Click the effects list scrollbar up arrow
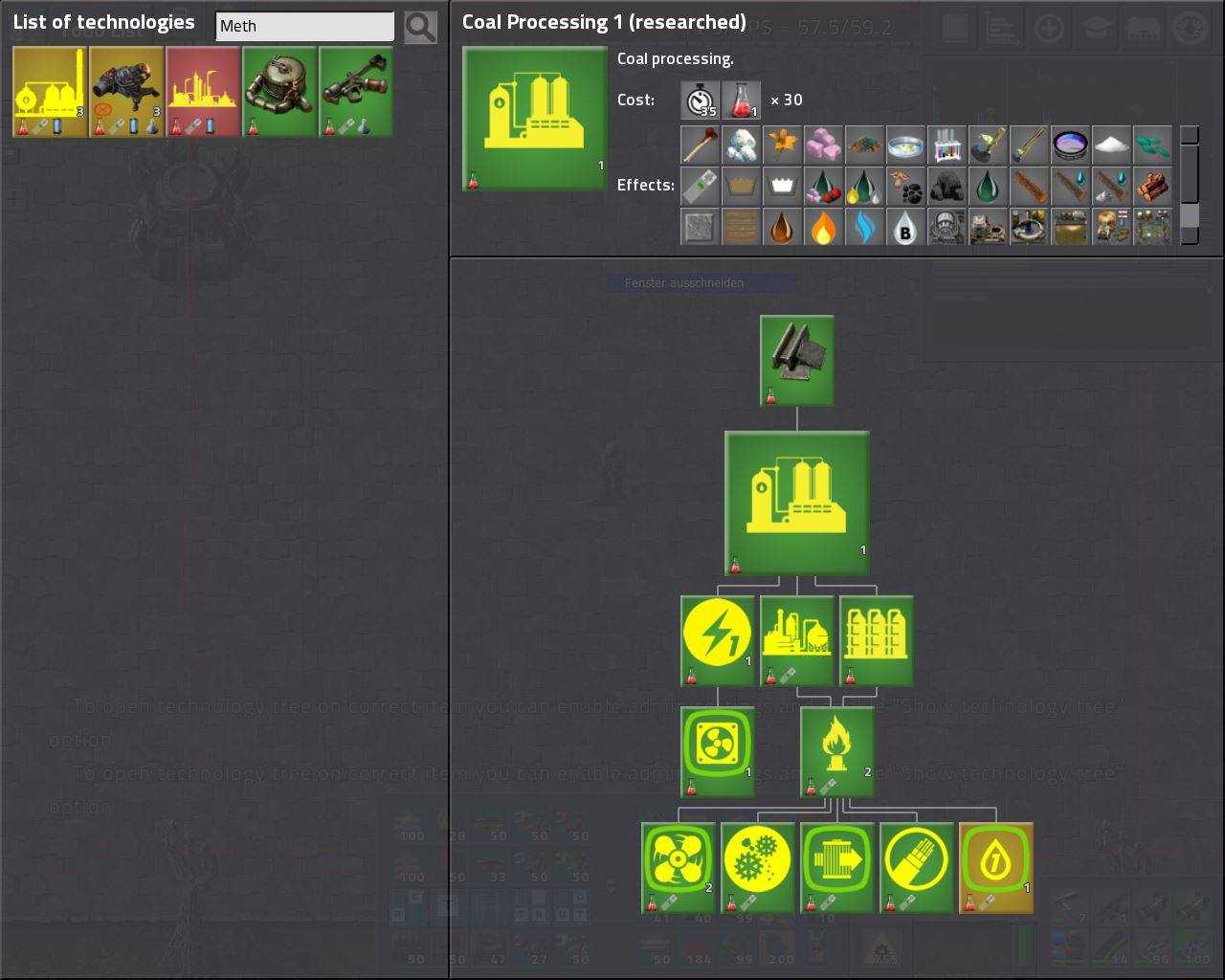The height and width of the screenshot is (980, 1225). tap(1190, 135)
